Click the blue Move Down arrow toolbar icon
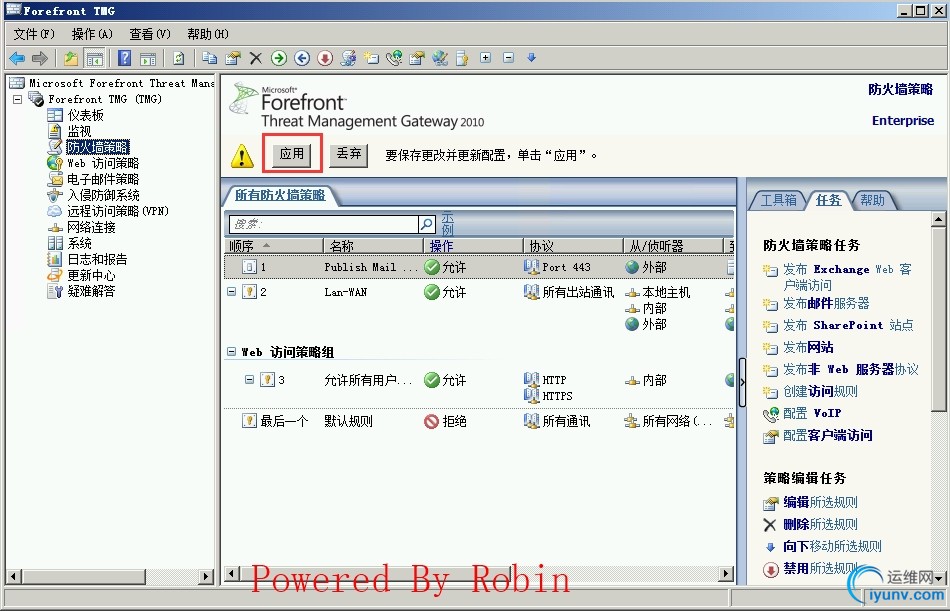 [531, 58]
